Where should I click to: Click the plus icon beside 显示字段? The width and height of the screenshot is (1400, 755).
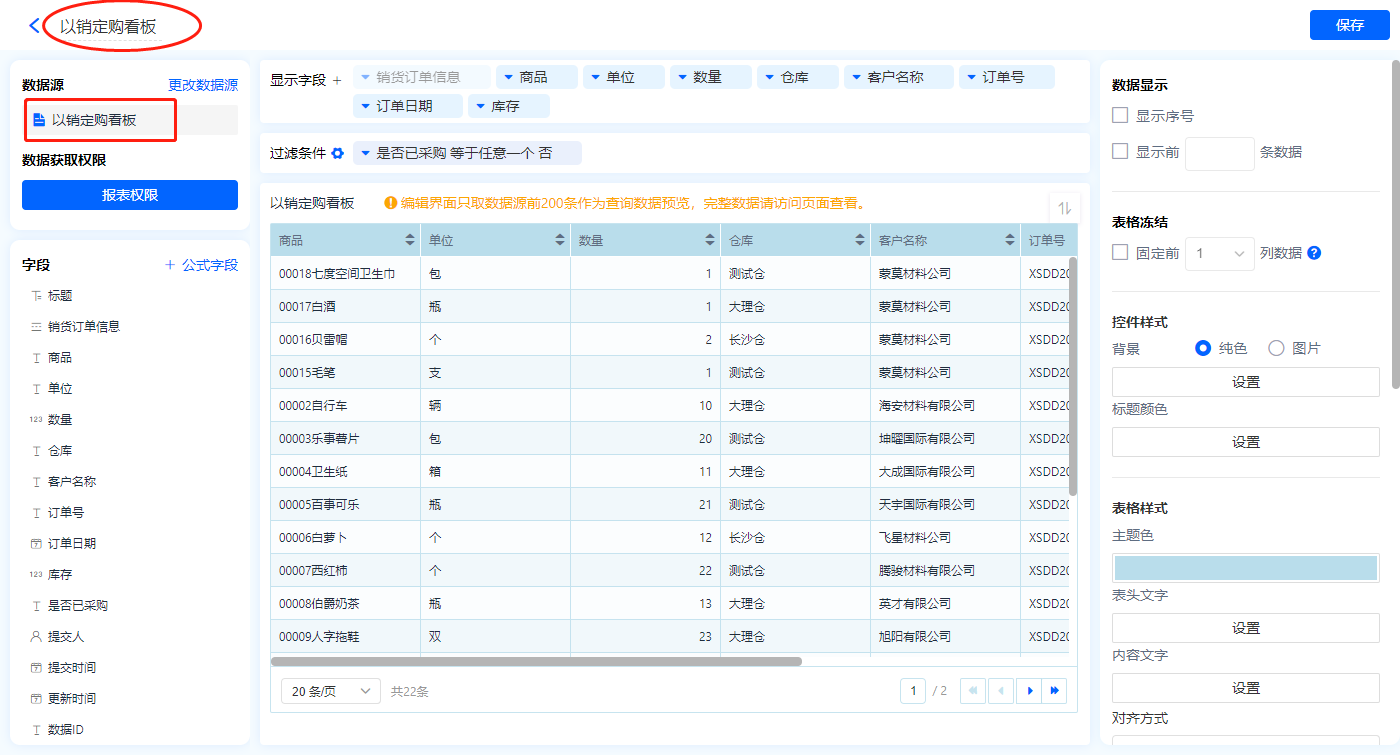337,80
